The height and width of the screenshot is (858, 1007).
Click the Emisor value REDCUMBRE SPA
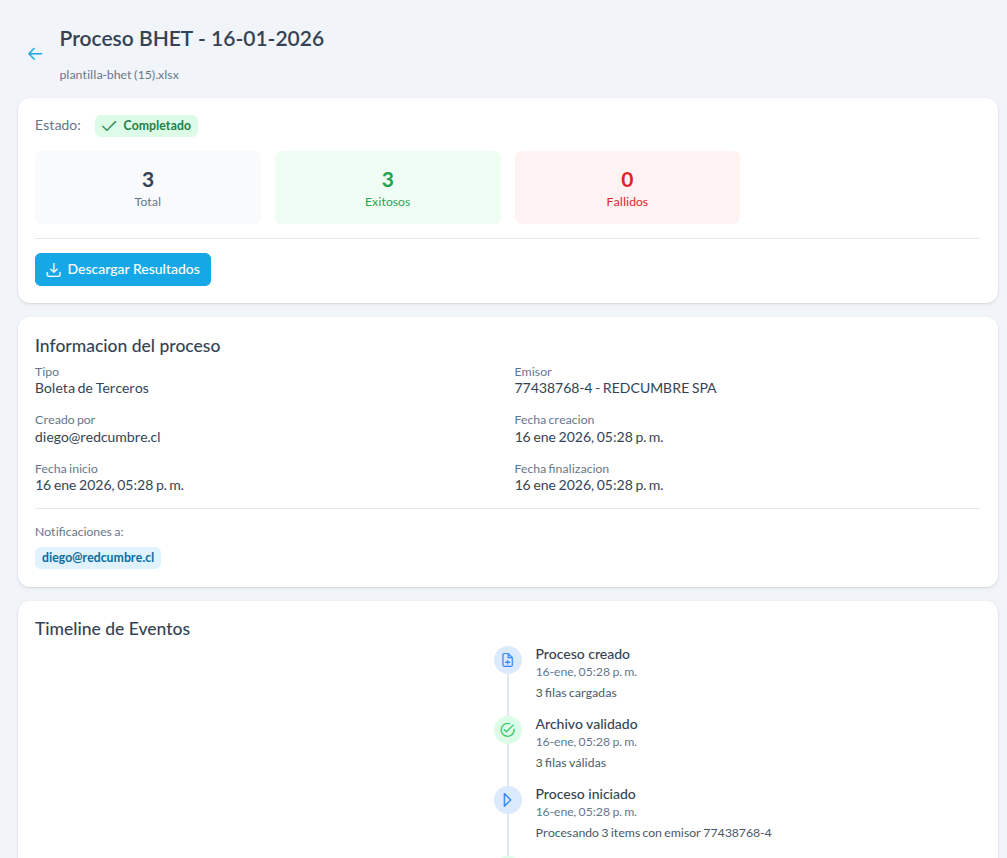(615, 388)
